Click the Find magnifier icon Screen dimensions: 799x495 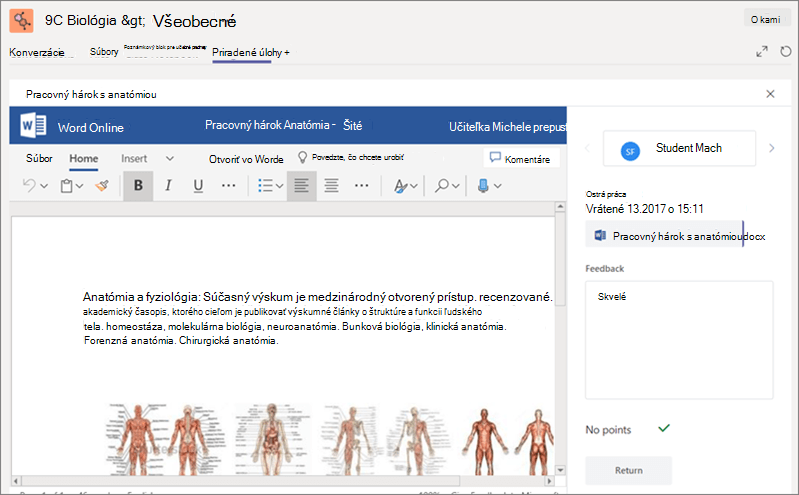click(x=441, y=186)
